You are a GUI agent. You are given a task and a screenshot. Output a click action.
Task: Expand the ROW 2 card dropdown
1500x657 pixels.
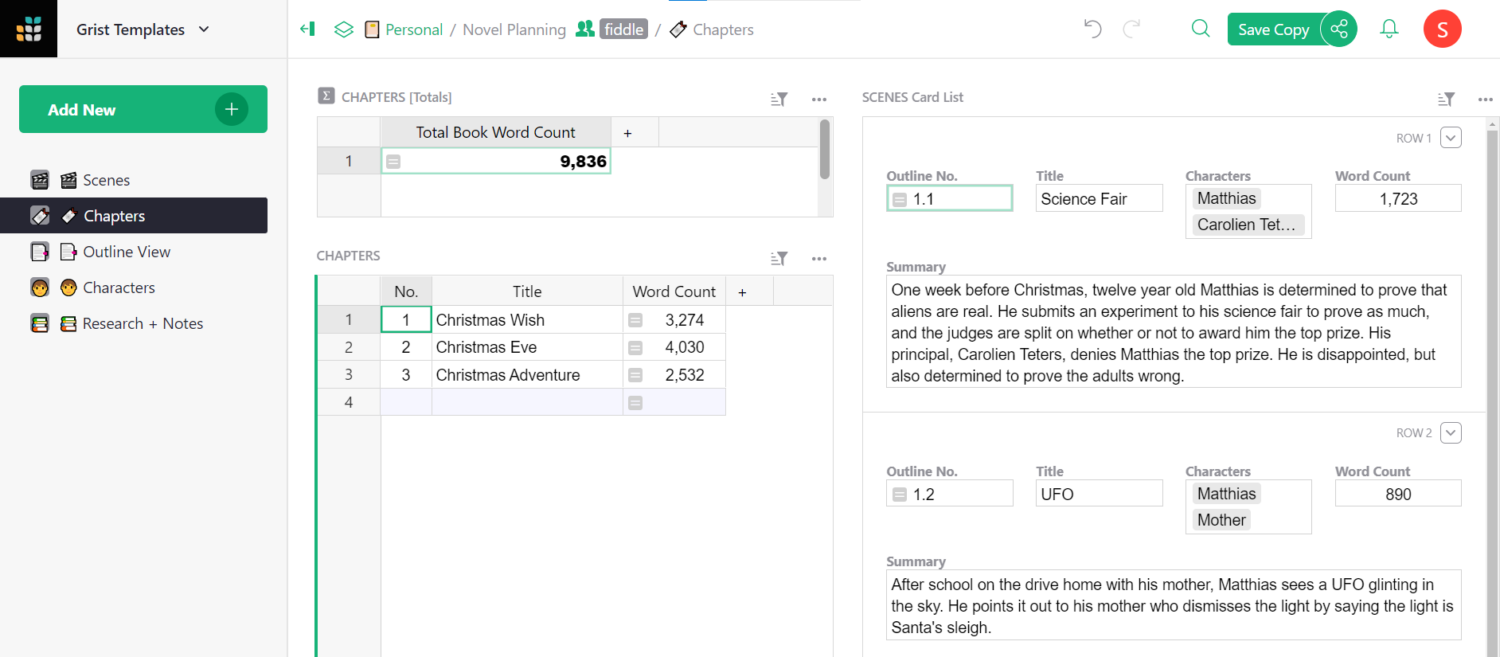(x=1451, y=433)
